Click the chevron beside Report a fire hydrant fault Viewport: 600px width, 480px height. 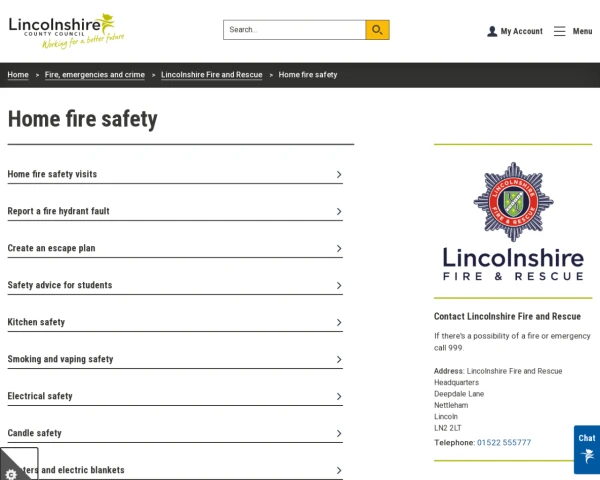tap(339, 212)
